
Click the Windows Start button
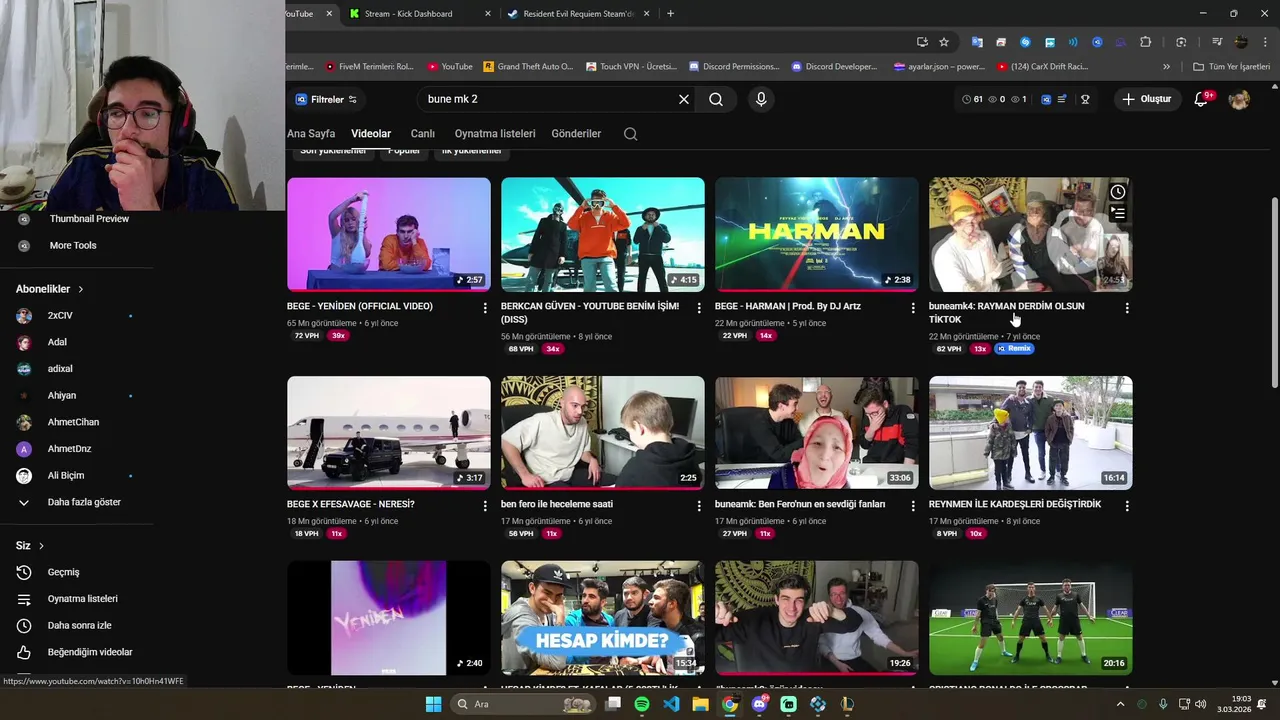433,704
